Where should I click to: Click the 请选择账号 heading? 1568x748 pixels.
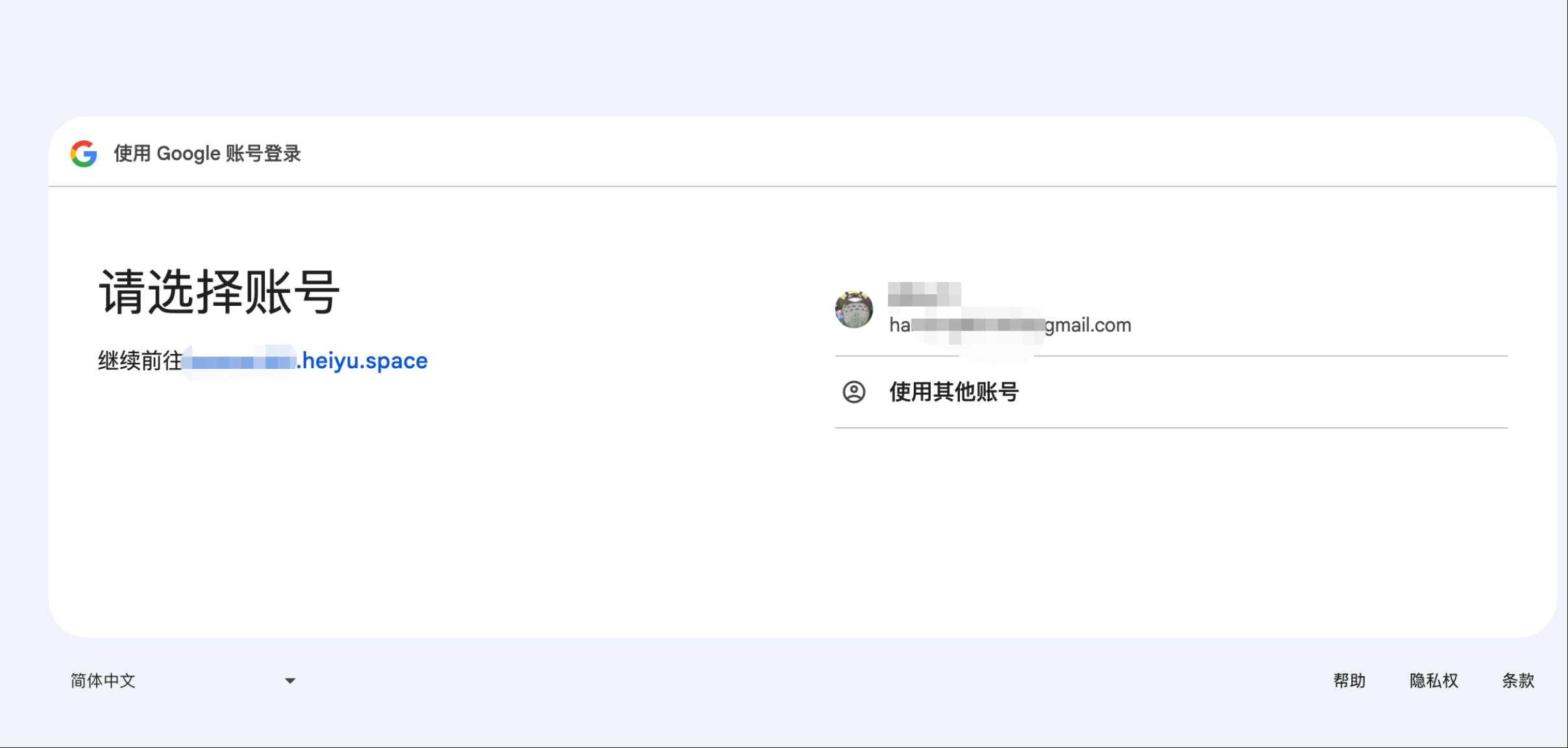pos(219,292)
